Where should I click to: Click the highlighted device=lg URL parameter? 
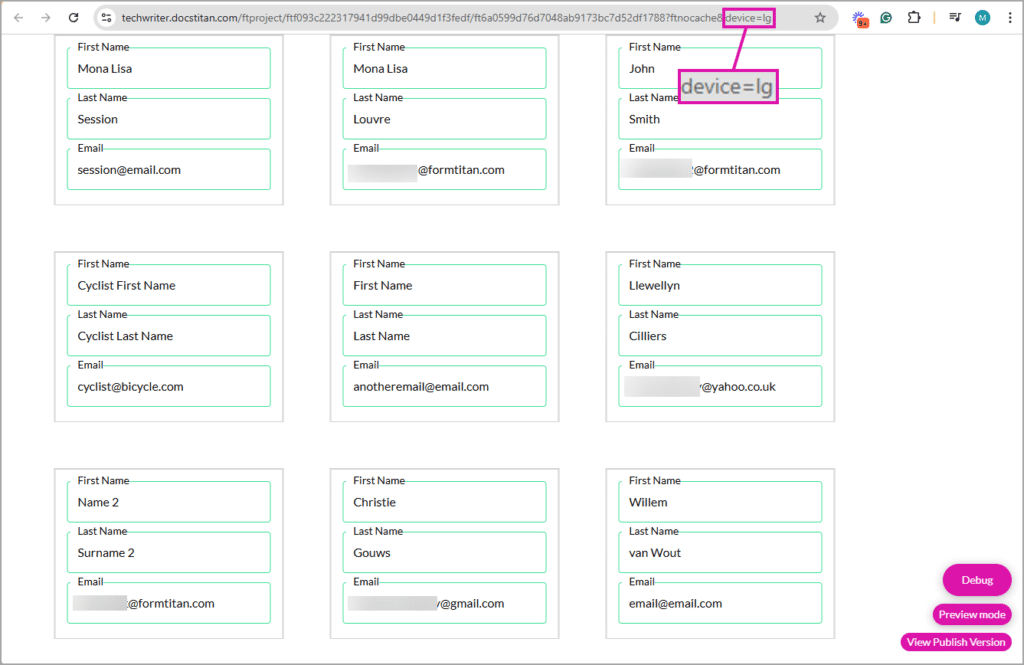[748, 17]
